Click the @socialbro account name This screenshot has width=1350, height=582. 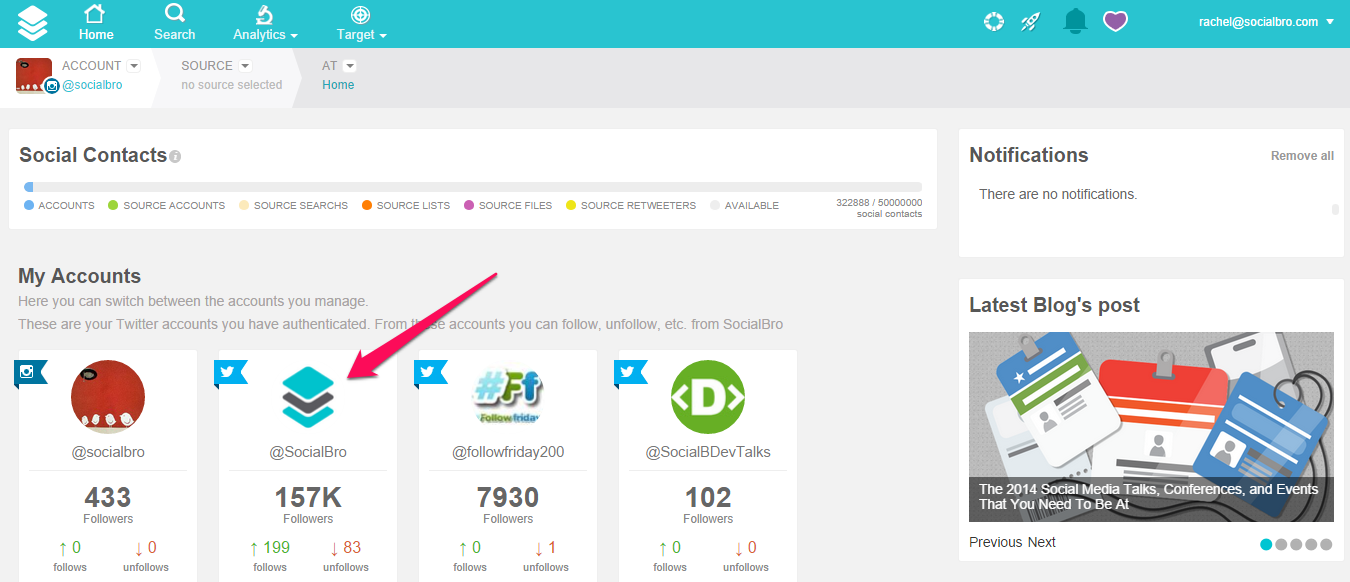108,452
